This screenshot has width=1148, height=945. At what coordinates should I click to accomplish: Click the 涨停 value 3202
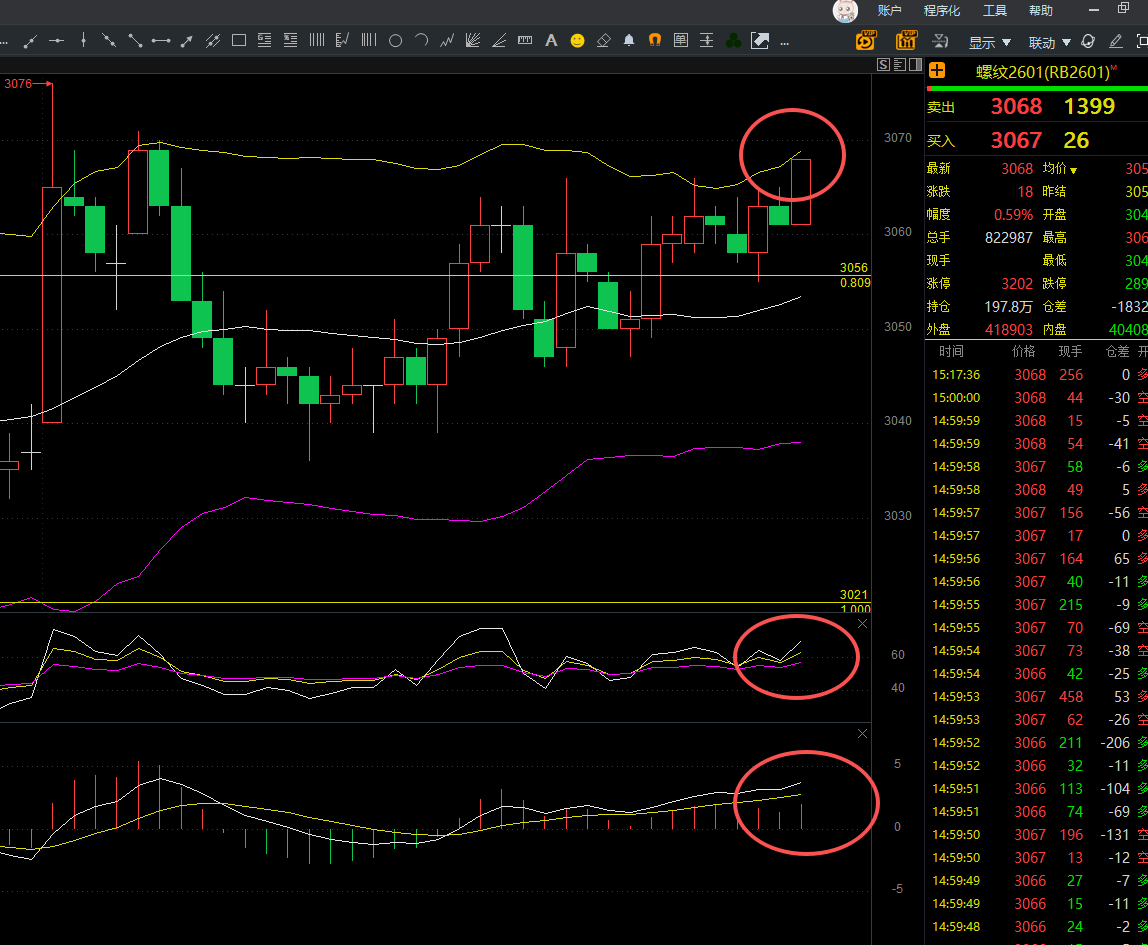click(1017, 283)
